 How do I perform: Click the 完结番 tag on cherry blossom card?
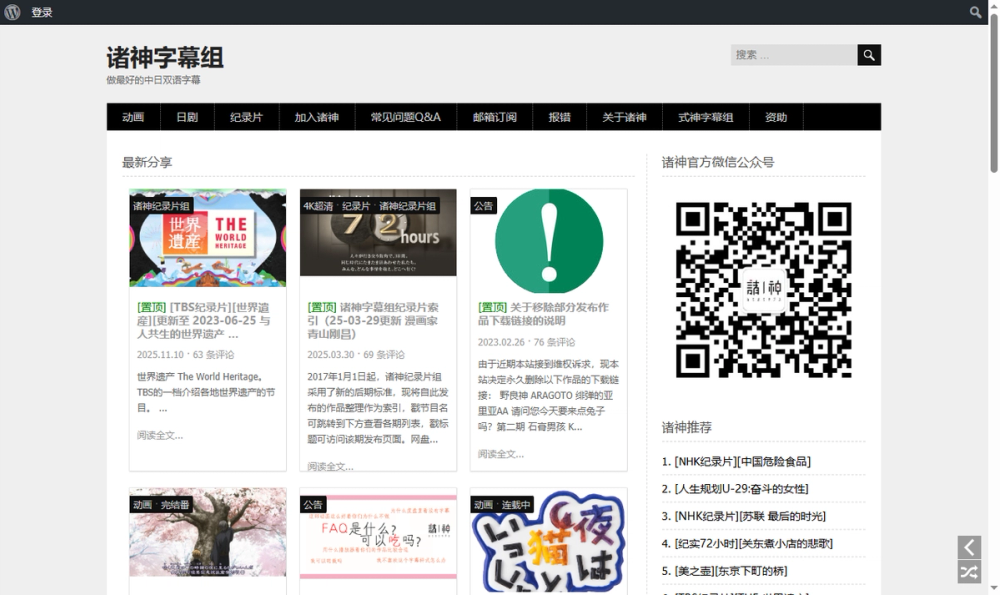[175, 505]
